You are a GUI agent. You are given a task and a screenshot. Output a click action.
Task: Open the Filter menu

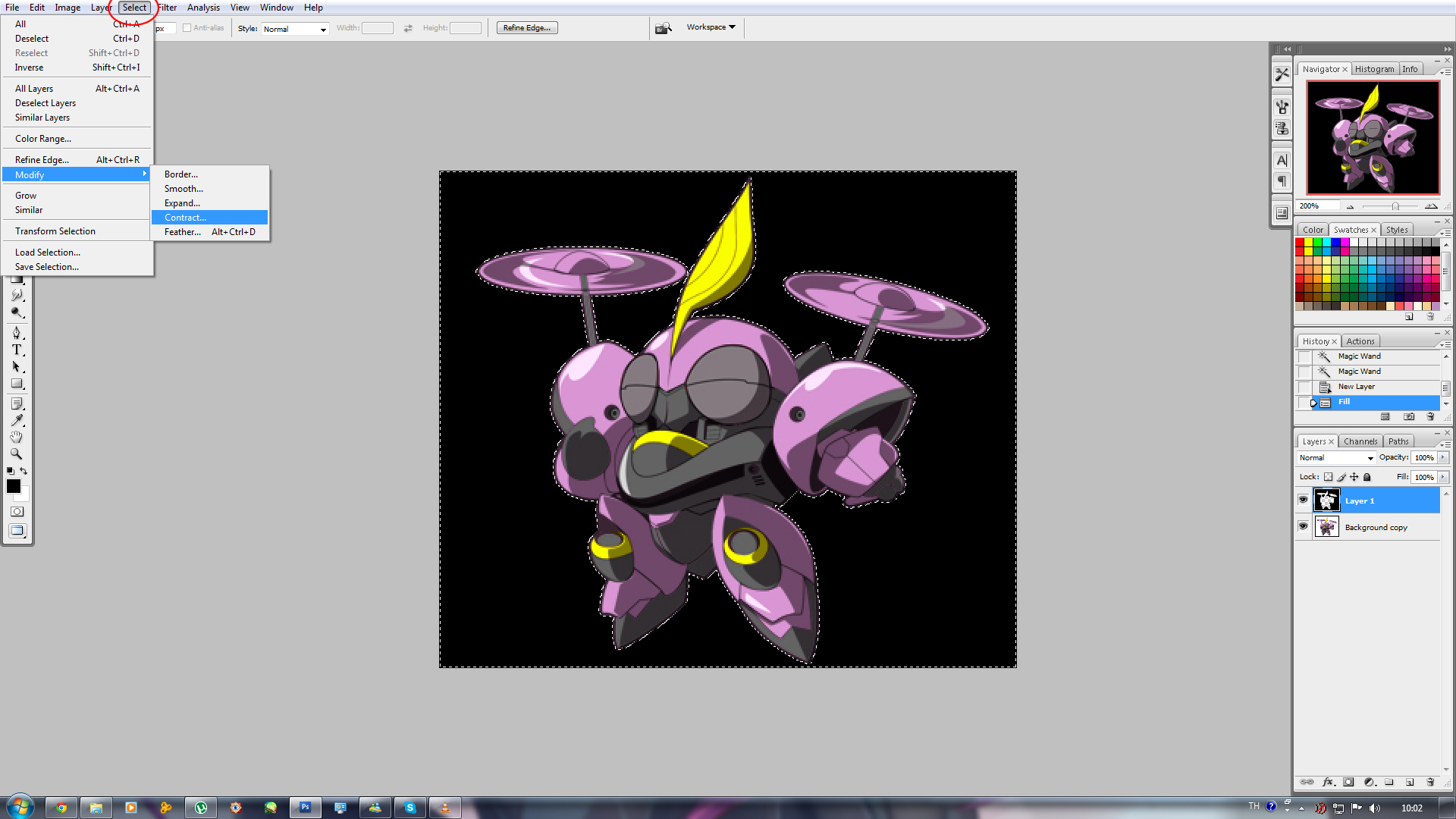pyautogui.click(x=167, y=8)
